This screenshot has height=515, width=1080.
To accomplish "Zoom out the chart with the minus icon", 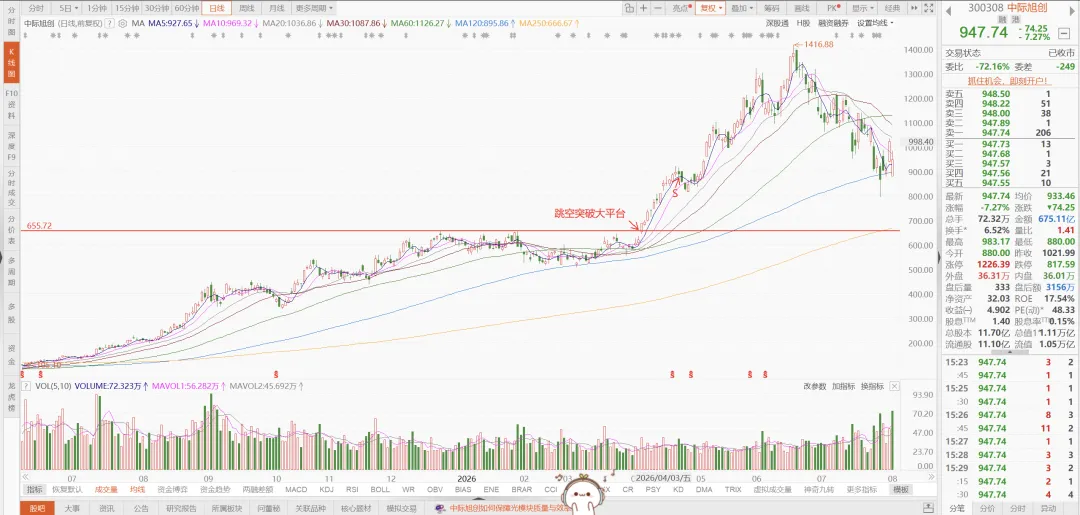I will coord(658,8).
